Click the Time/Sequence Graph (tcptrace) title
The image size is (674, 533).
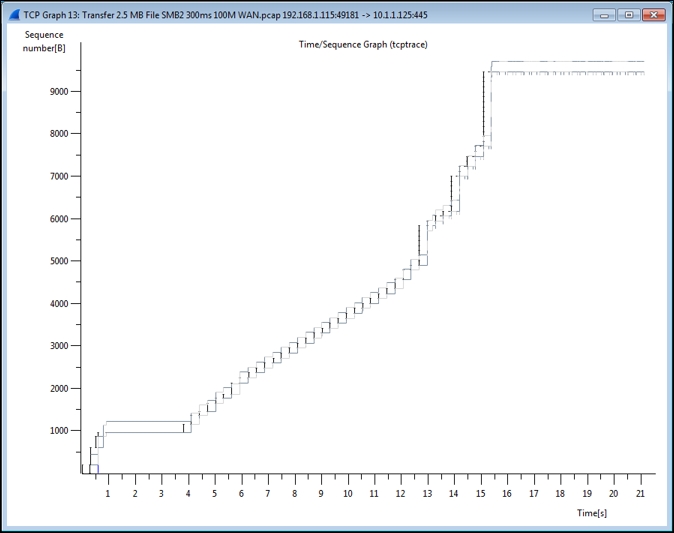(363, 45)
